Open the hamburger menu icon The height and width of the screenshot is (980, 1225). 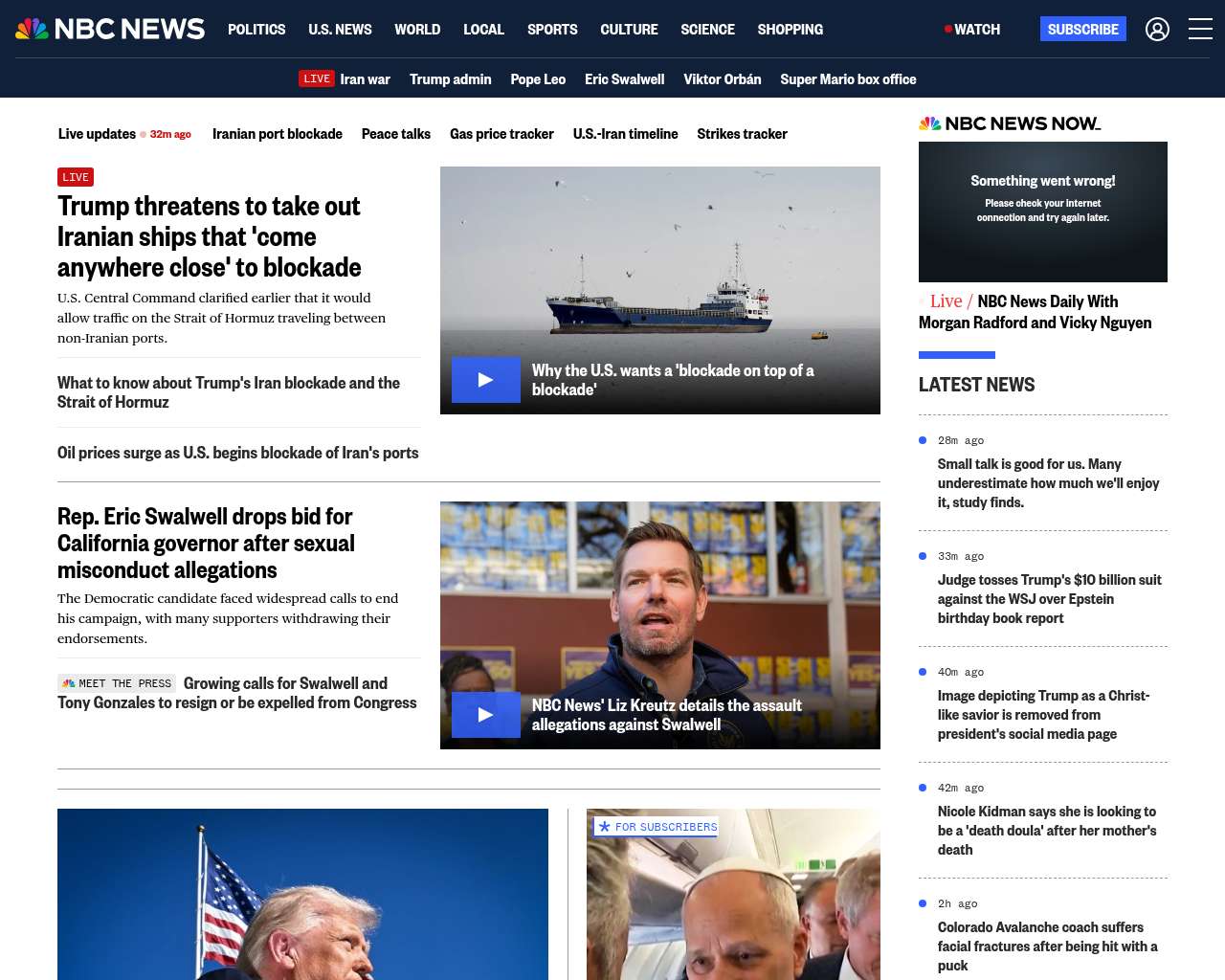1200,30
